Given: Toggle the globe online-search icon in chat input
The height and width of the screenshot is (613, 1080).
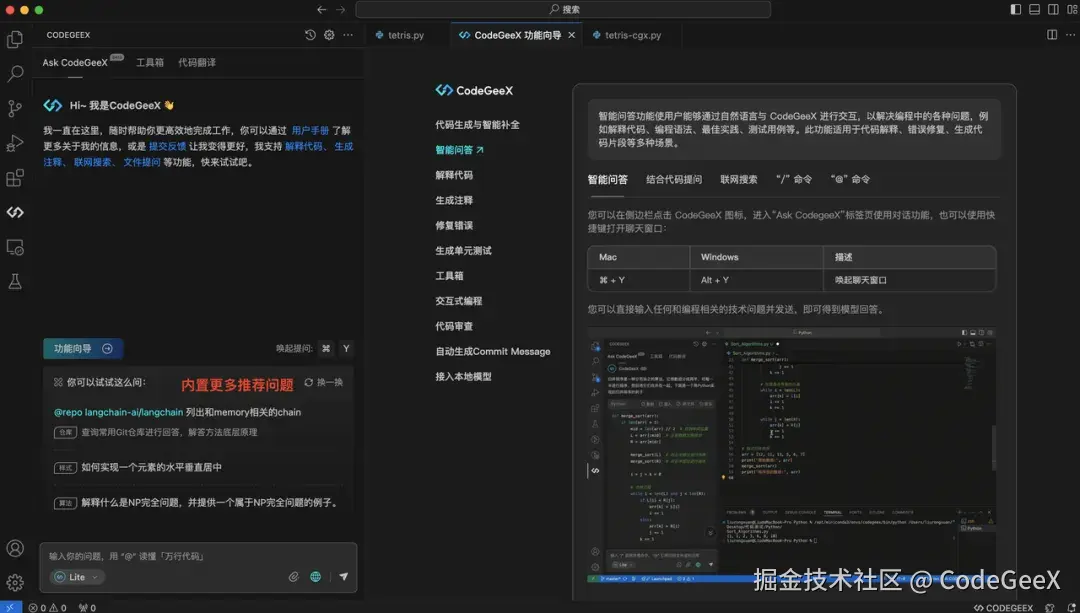Looking at the screenshot, I should pyautogui.click(x=315, y=577).
